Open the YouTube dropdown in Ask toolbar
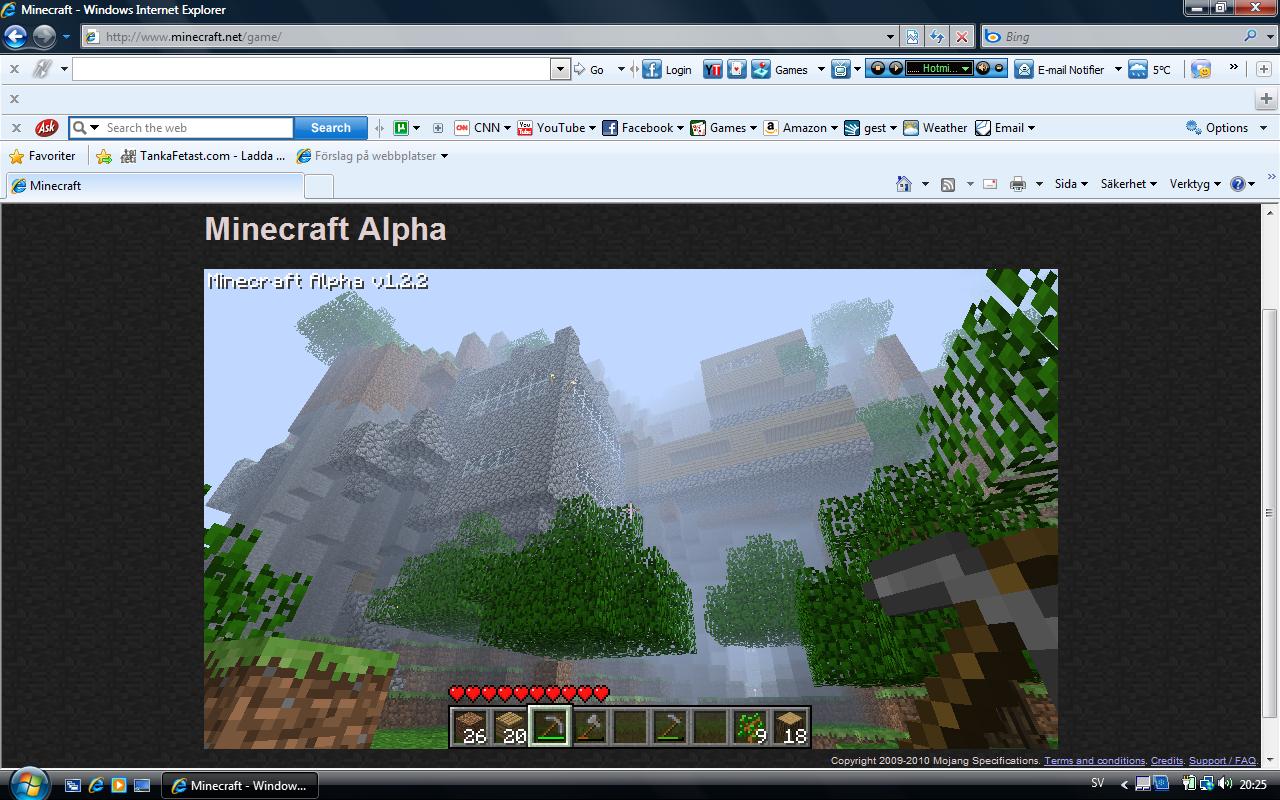The width and height of the screenshot is (1280, 800). pos(592,128)
